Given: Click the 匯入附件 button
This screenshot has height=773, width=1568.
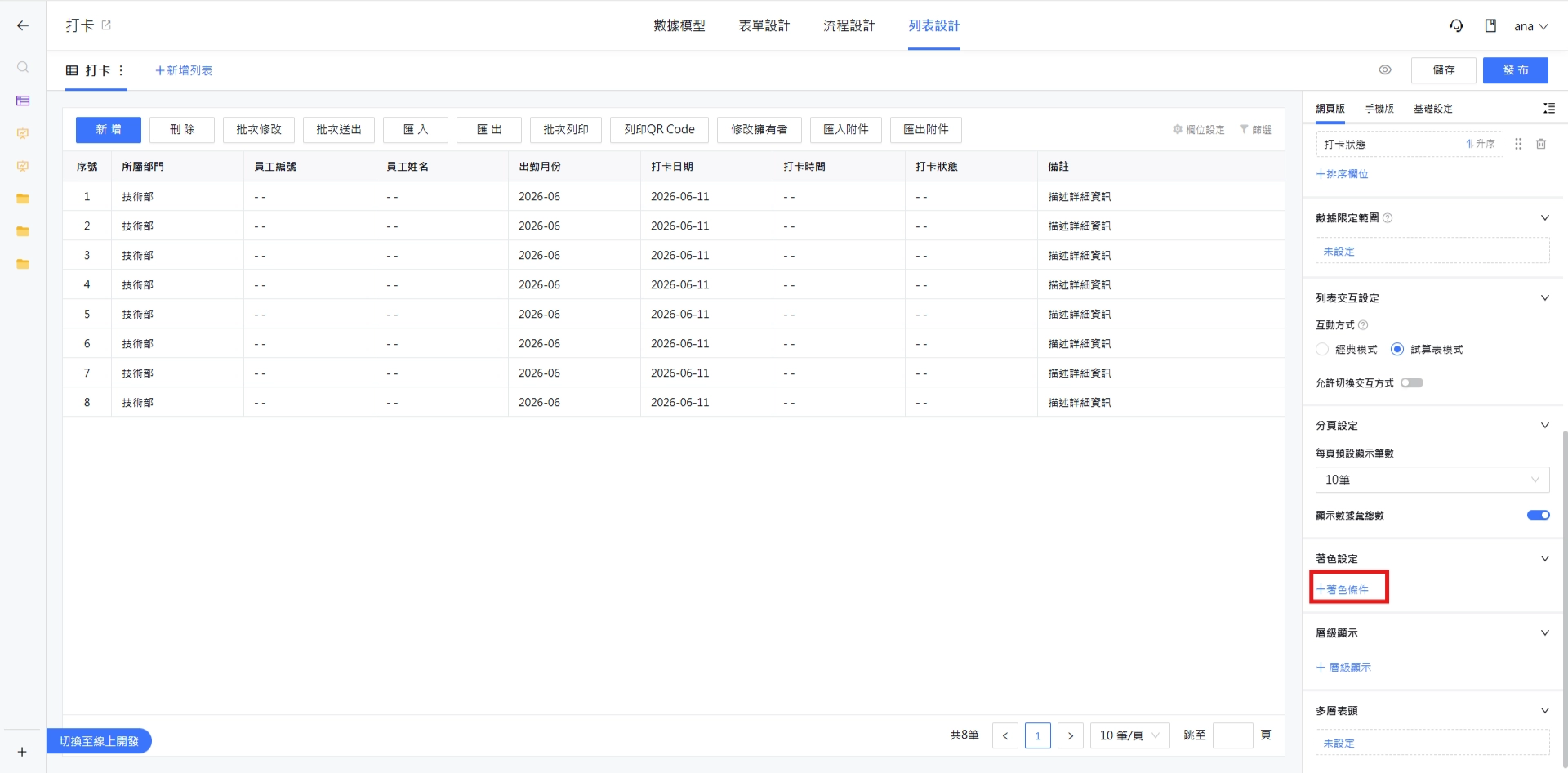Looking at the screenshot, I should click(846, 129).
